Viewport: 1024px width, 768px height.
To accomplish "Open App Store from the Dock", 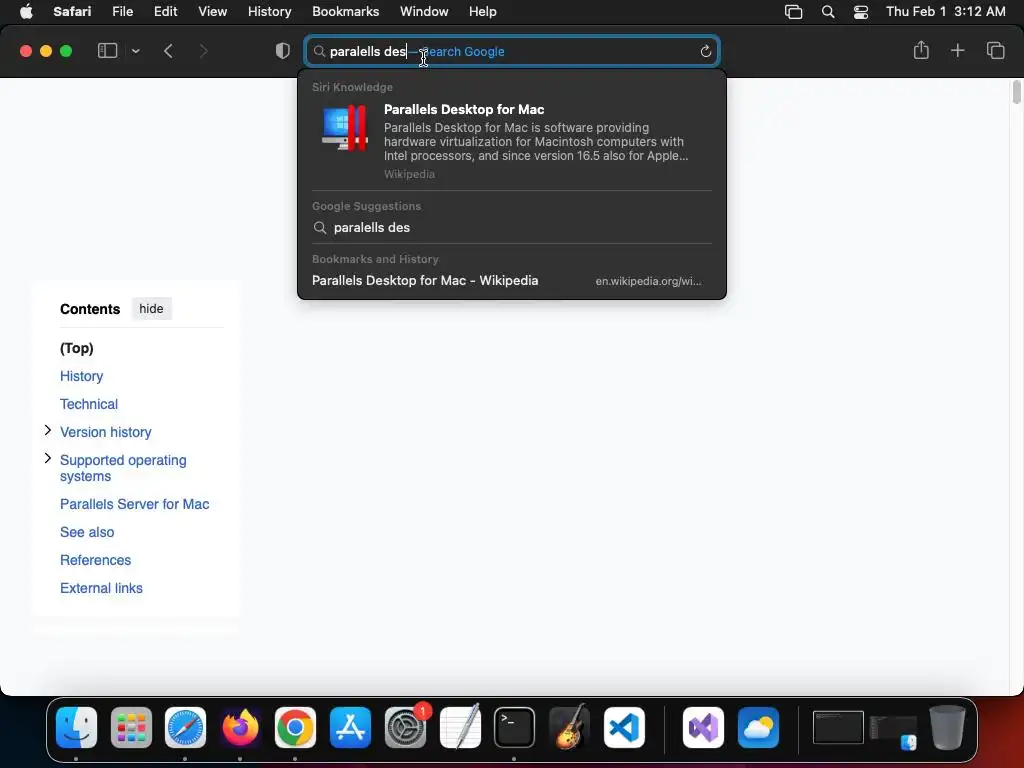I will tap(350, 728).
